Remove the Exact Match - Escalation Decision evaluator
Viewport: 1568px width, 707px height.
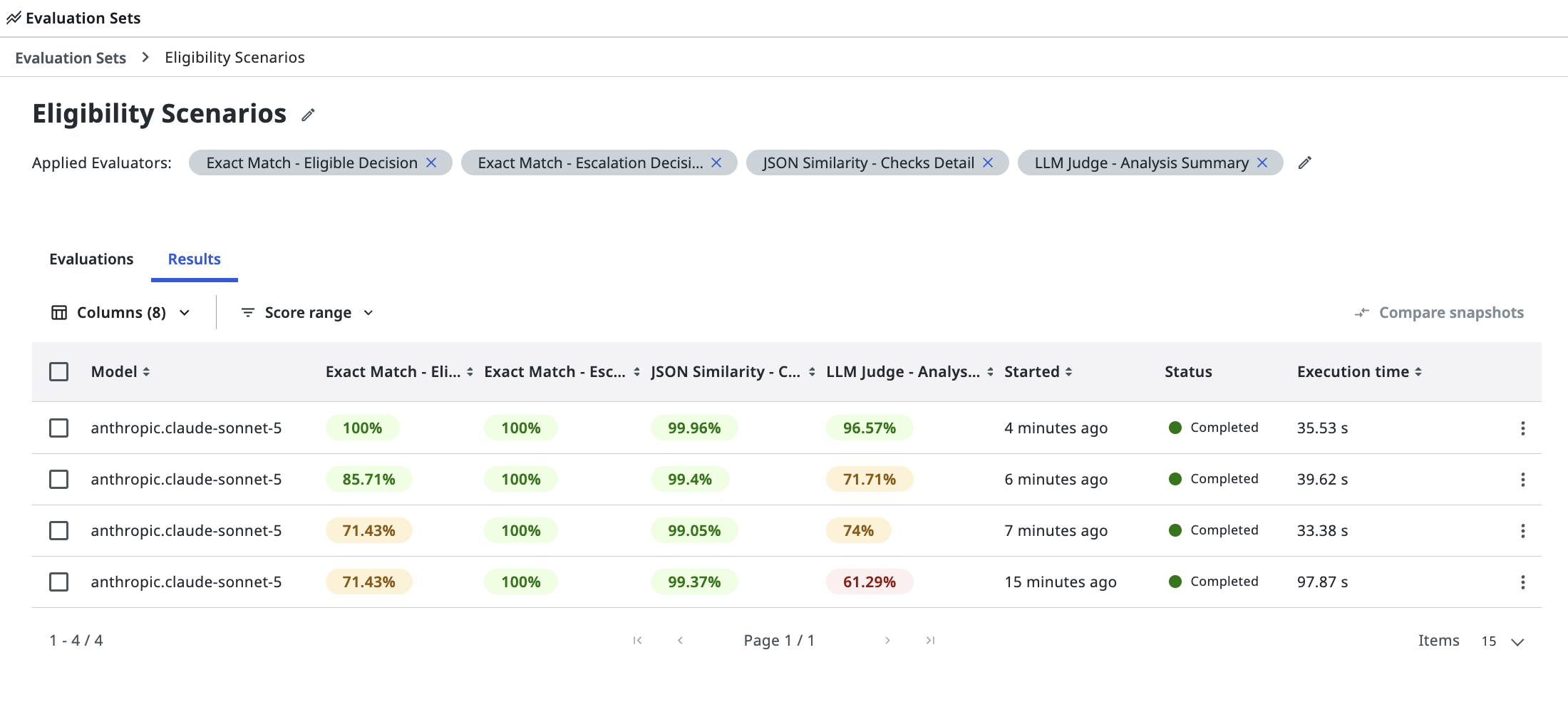(x=716, y=162)
